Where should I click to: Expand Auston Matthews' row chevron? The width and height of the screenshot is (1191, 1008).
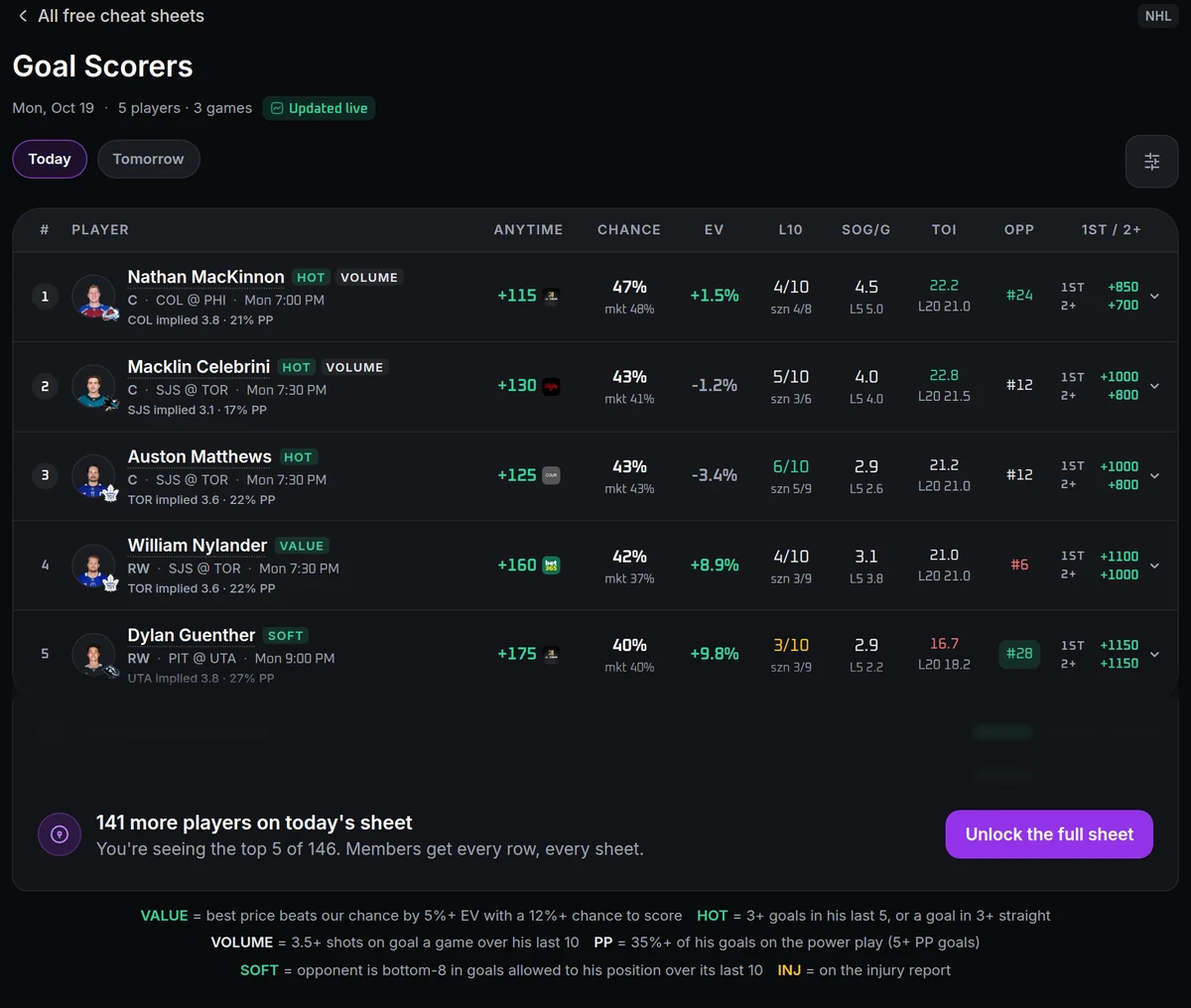[x=1154, y=475]
